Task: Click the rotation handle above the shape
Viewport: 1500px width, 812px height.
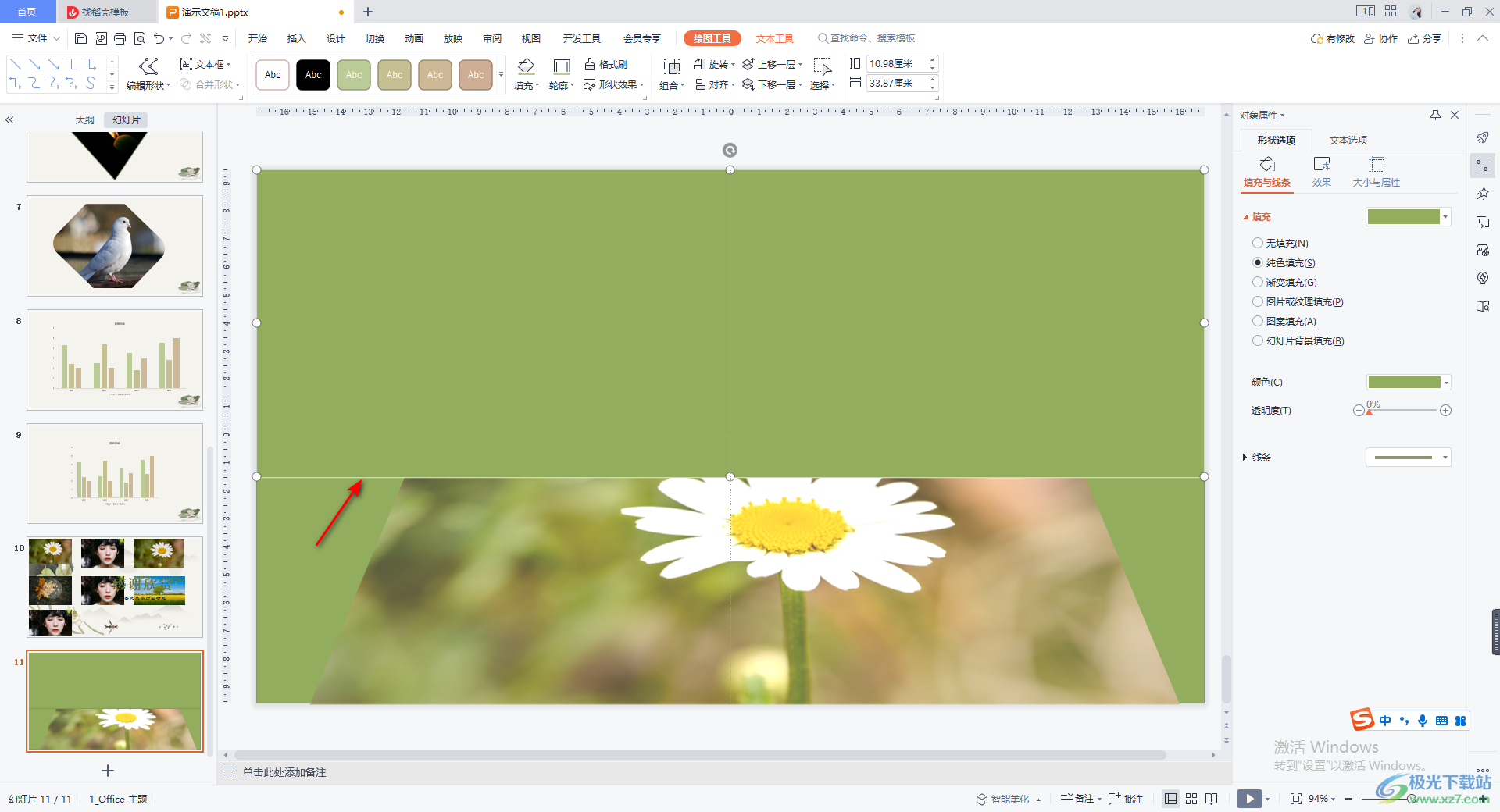Action: click(730, 150)
